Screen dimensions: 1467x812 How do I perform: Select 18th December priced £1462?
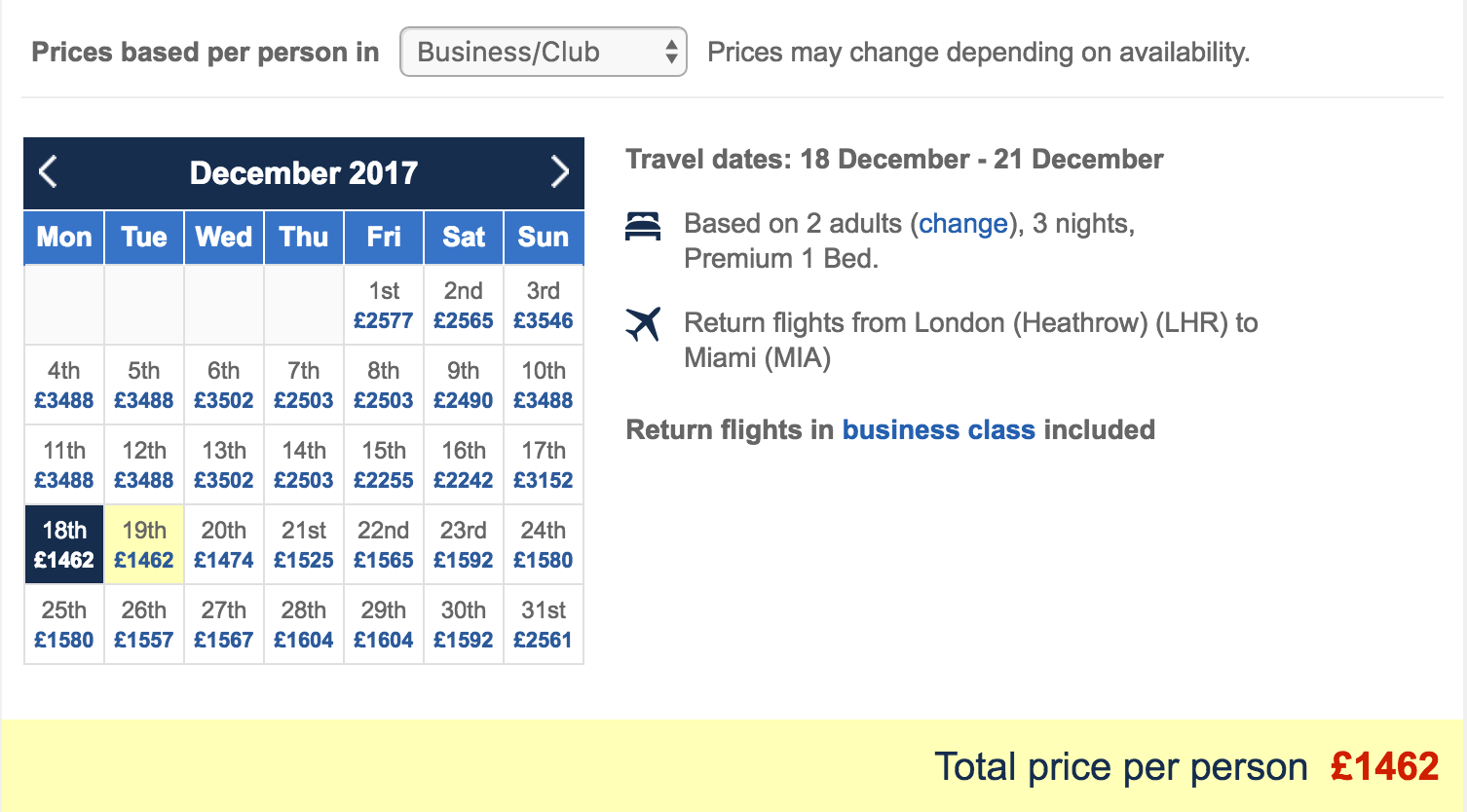(64, 544)
